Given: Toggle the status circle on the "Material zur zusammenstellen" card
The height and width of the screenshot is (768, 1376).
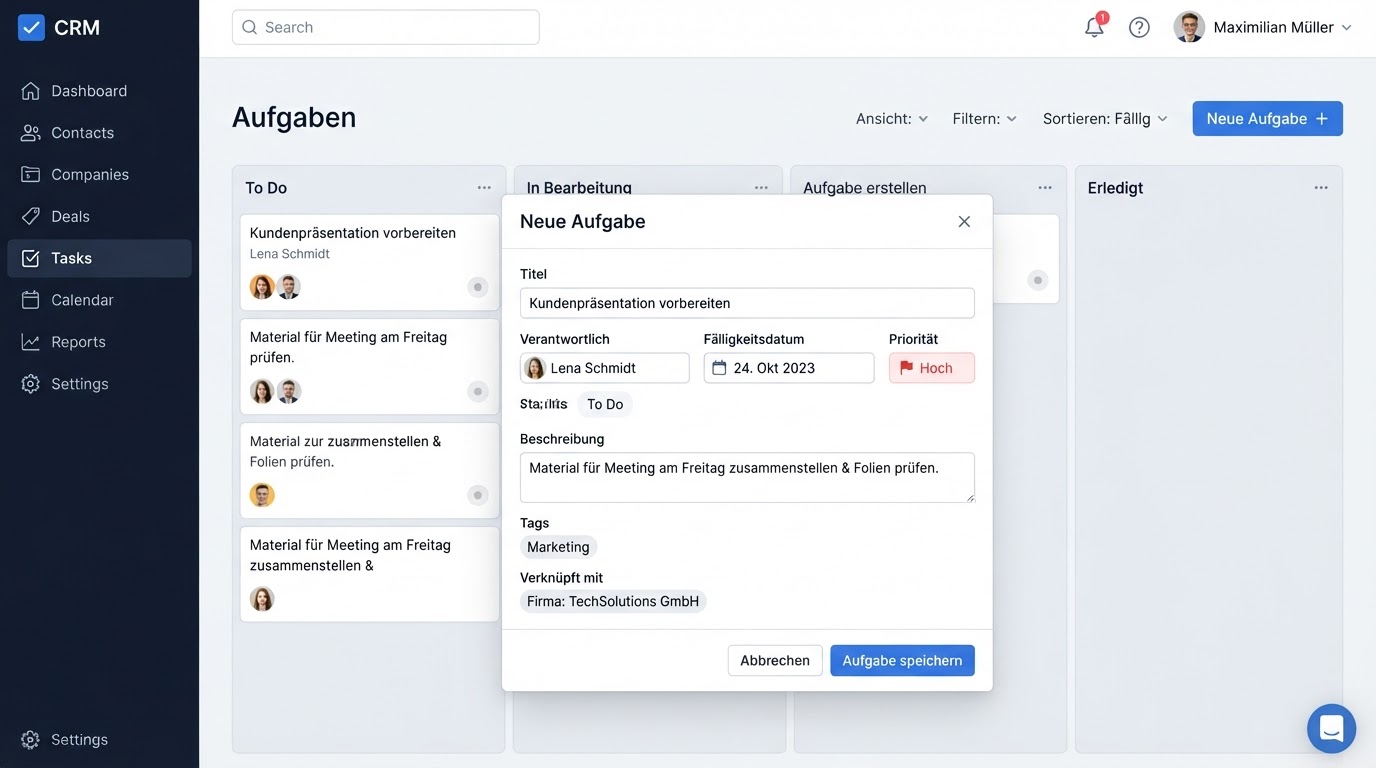Looking at the screenshot, I should [478, 495].
